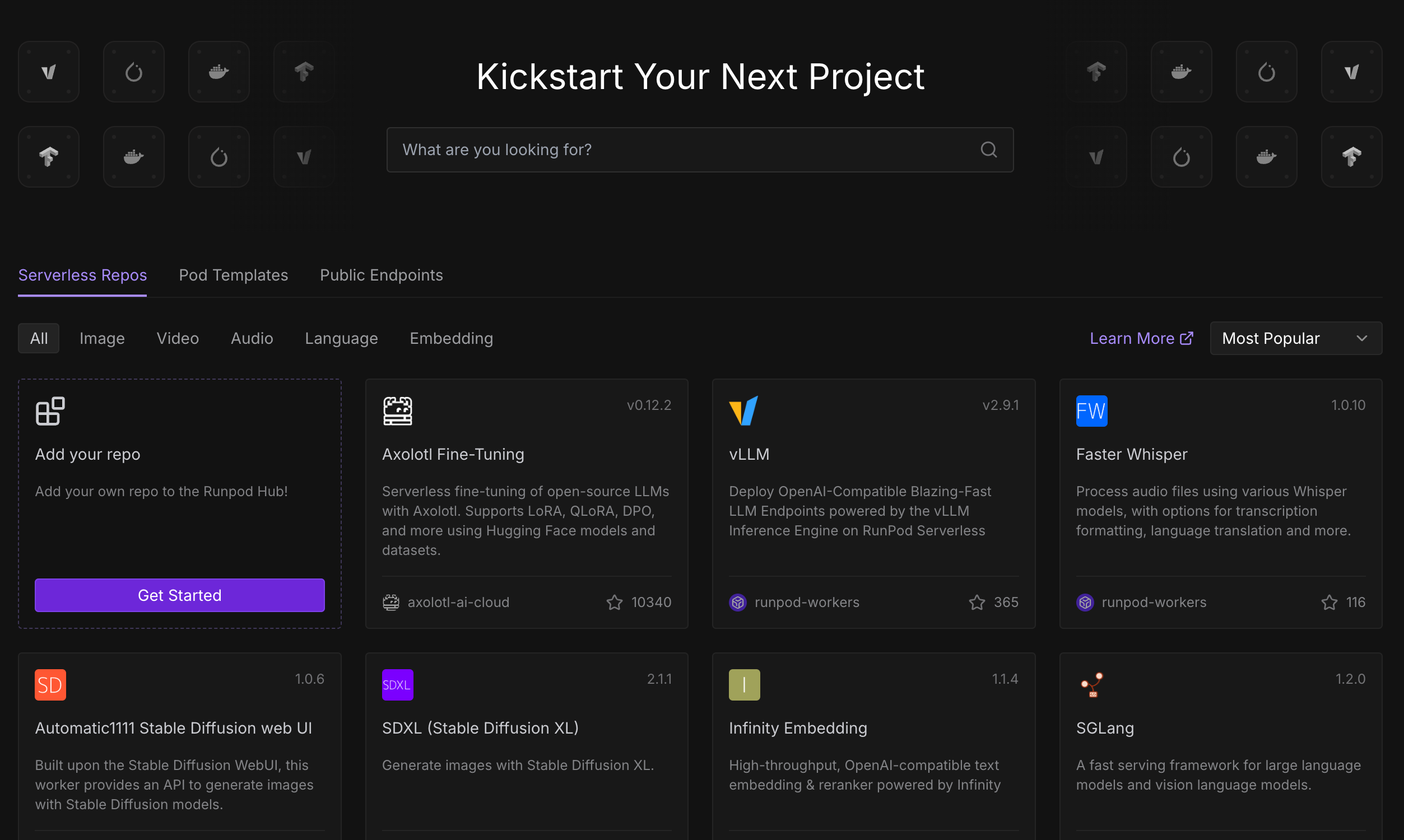Filter repos by Audio
1404x840 pixels.
click(252, 338)
